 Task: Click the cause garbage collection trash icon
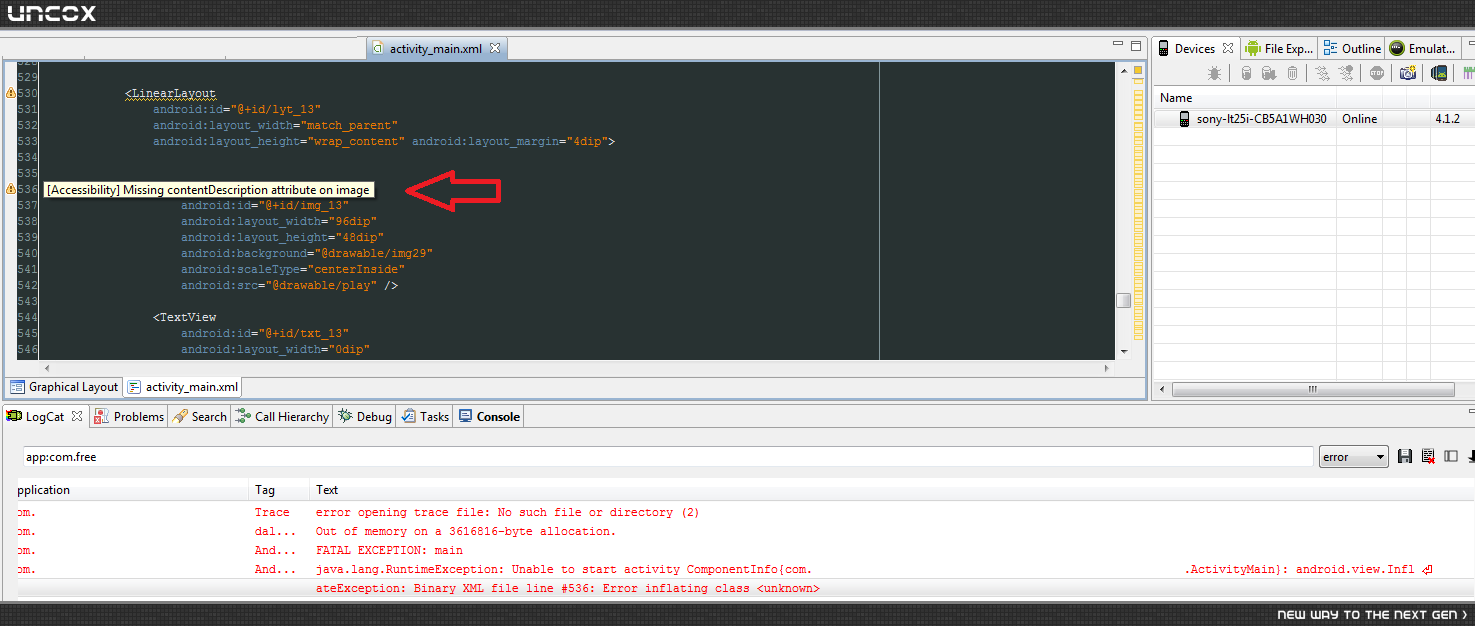1292,73
